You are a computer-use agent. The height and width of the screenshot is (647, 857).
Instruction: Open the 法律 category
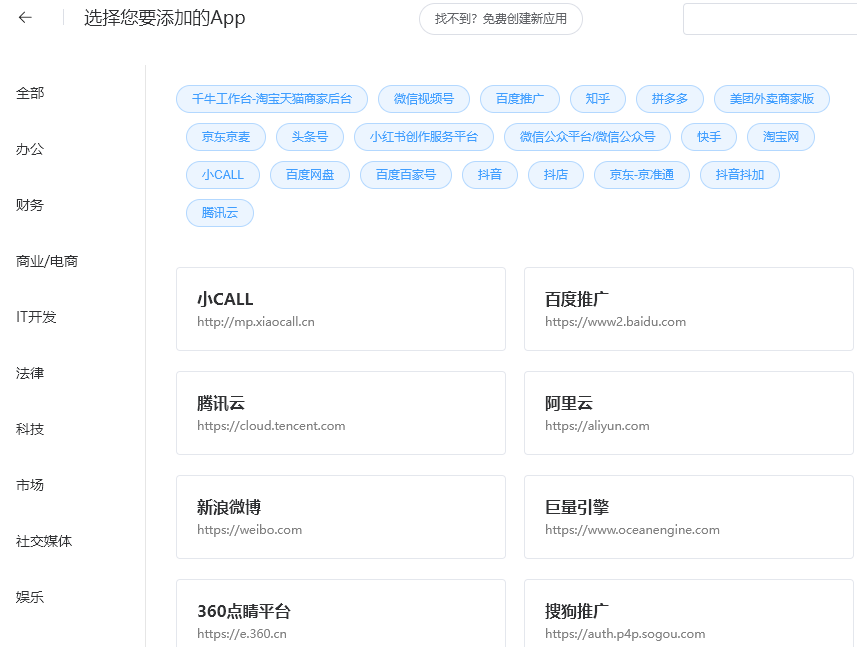30,373
